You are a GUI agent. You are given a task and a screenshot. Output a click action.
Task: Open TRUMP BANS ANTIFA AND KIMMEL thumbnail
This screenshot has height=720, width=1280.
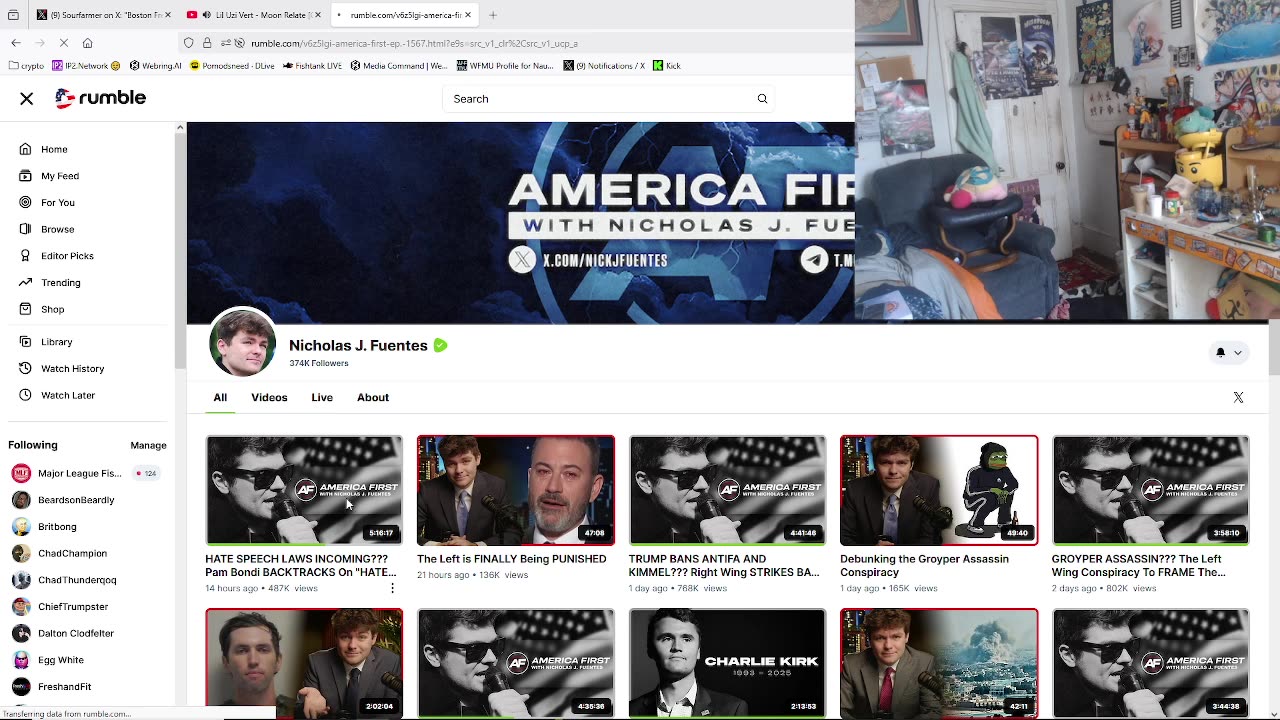(727, 490)
